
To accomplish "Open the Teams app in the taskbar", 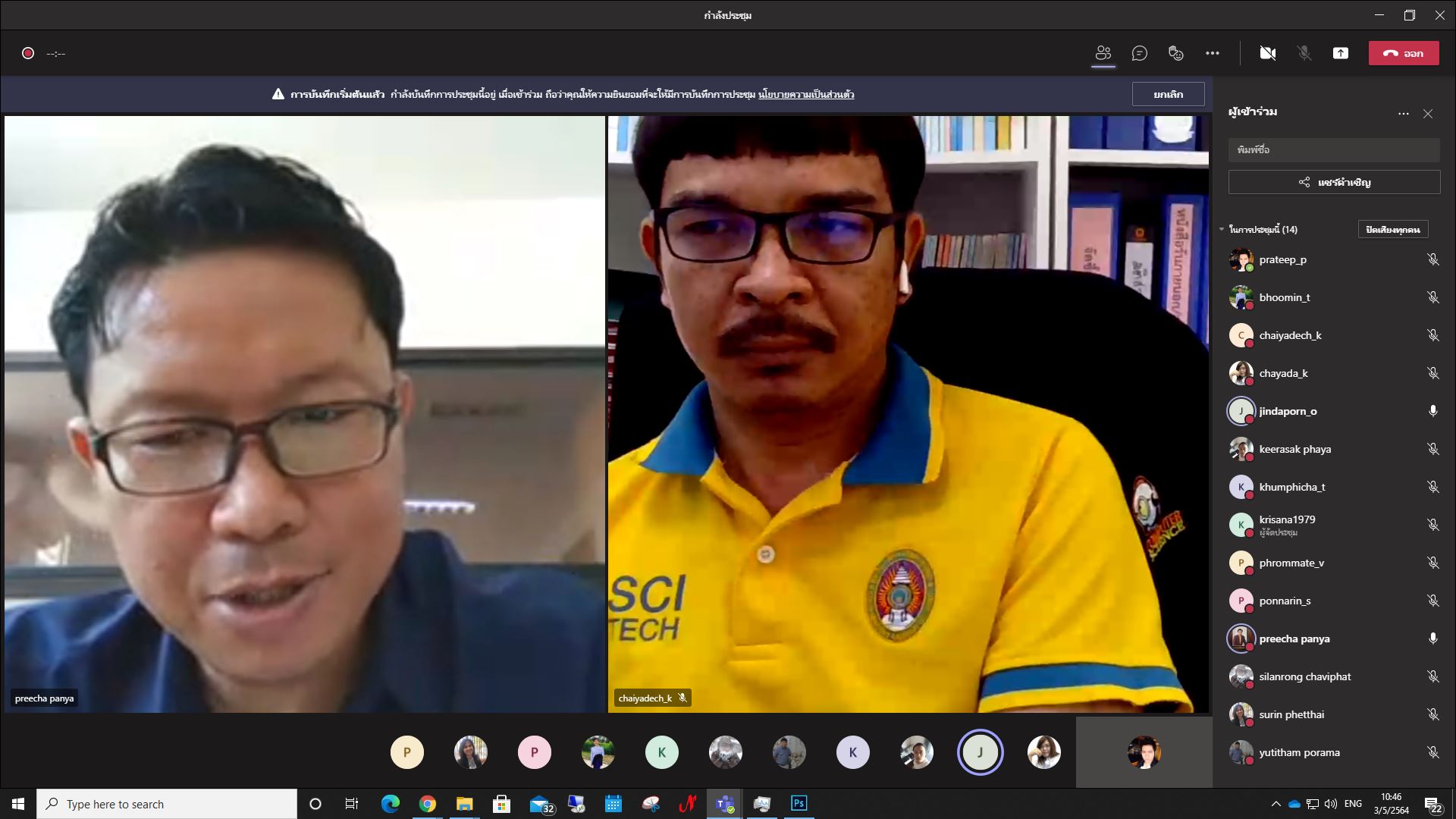I will coord(725,804).
